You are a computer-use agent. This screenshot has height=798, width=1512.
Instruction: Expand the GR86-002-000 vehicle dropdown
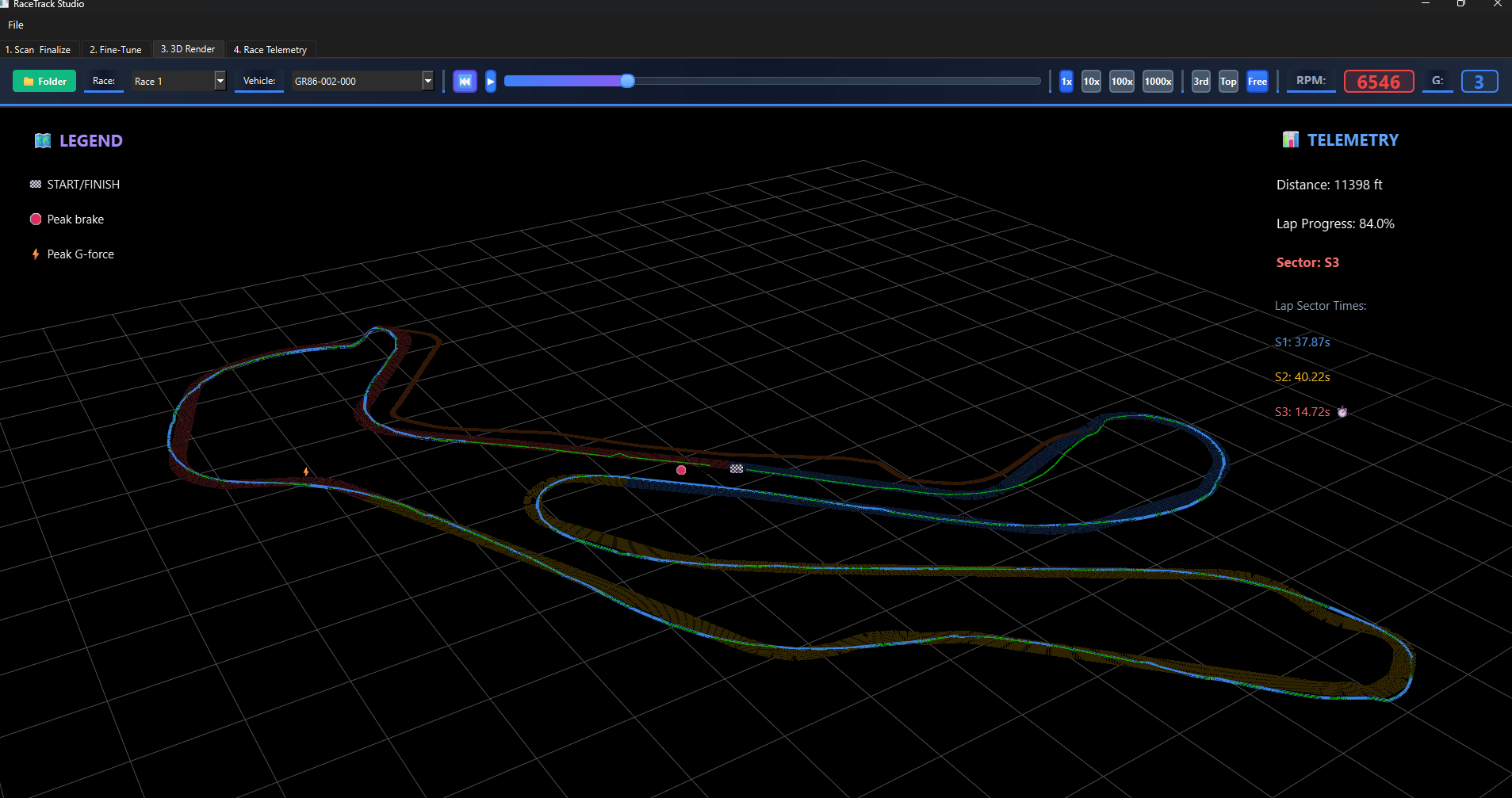click(363, 81)
